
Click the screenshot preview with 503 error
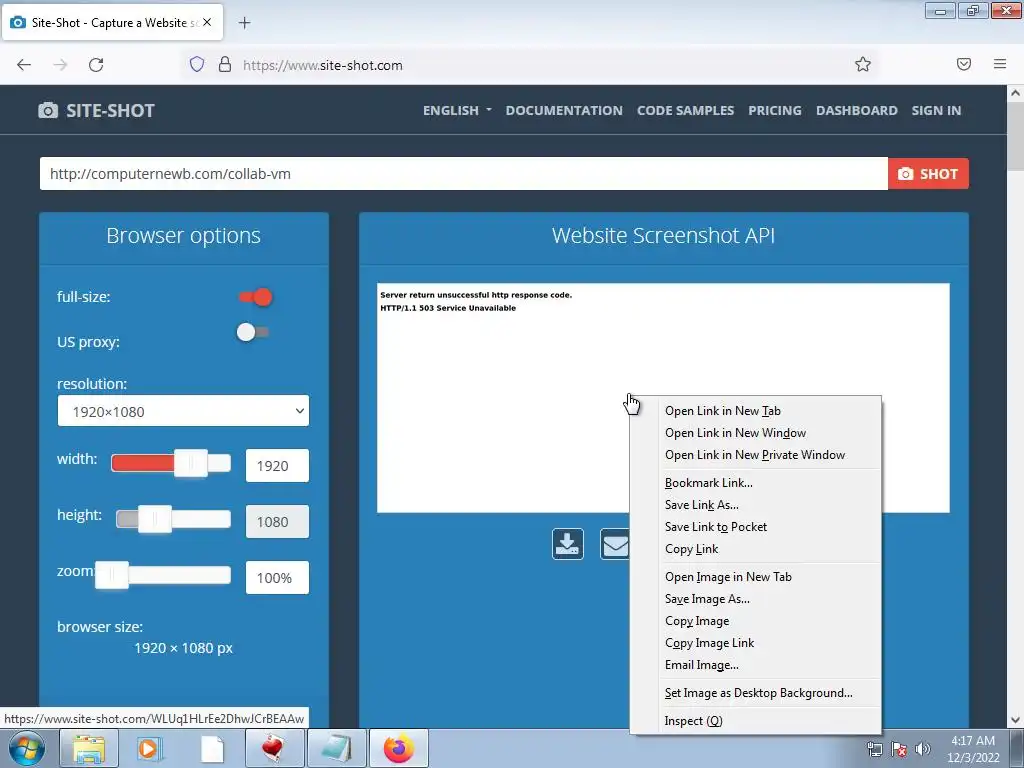point(663,398)
